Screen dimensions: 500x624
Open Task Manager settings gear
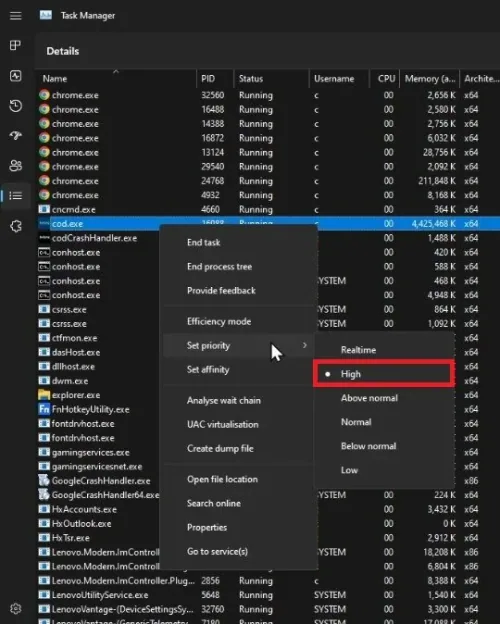pyautogui.click(x=16, y=608)
